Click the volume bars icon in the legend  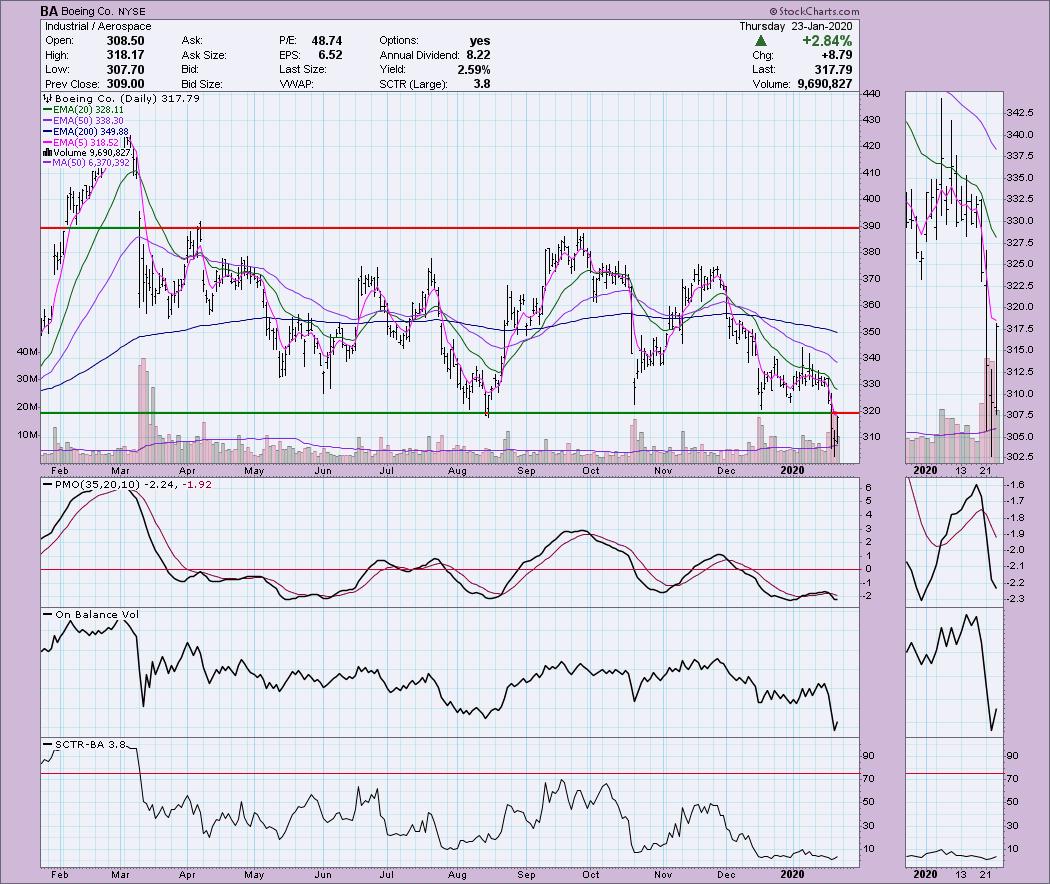[47, 153]
